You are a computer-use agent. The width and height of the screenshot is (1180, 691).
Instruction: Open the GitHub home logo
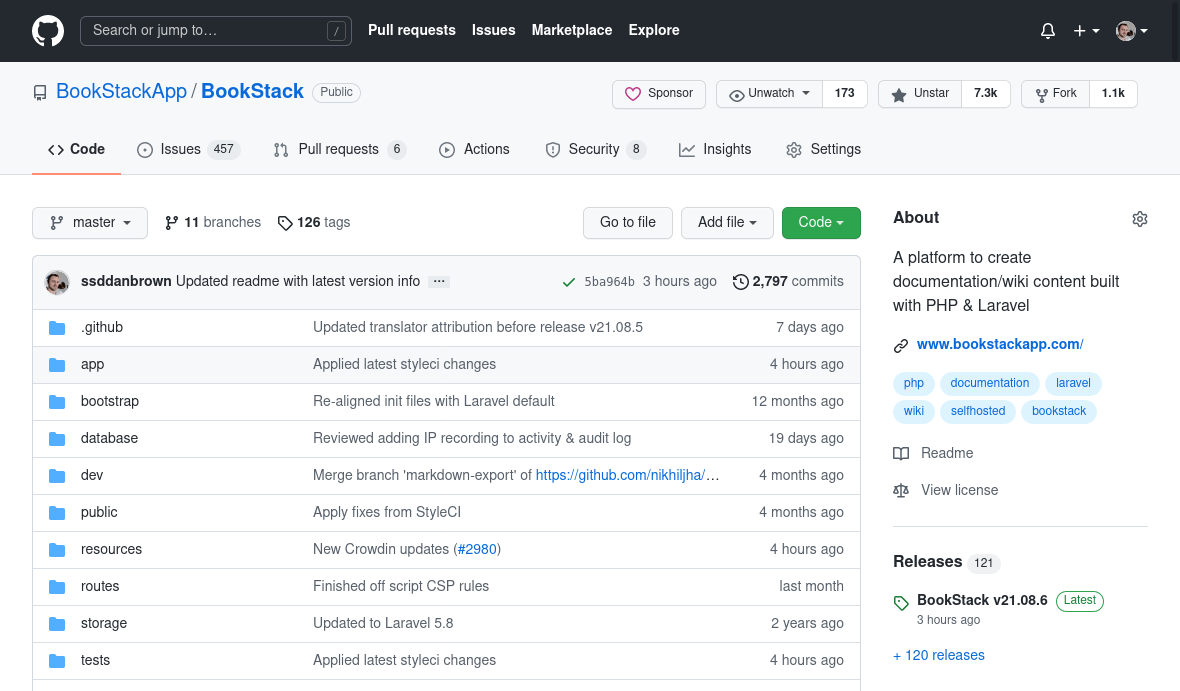(x=48, y=31)
